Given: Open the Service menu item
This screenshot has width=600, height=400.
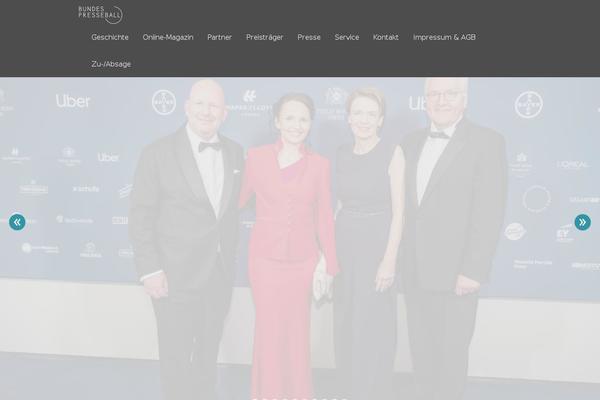Looking at the screenshot, I should tap(347, 37).
